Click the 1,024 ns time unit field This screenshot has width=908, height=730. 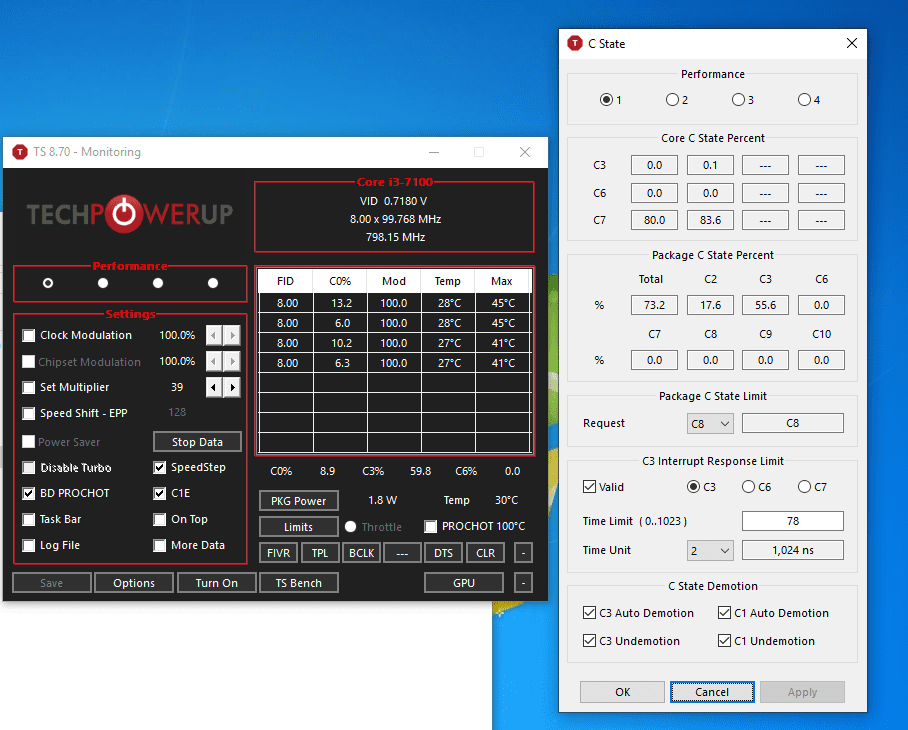(x=793, y=551)
